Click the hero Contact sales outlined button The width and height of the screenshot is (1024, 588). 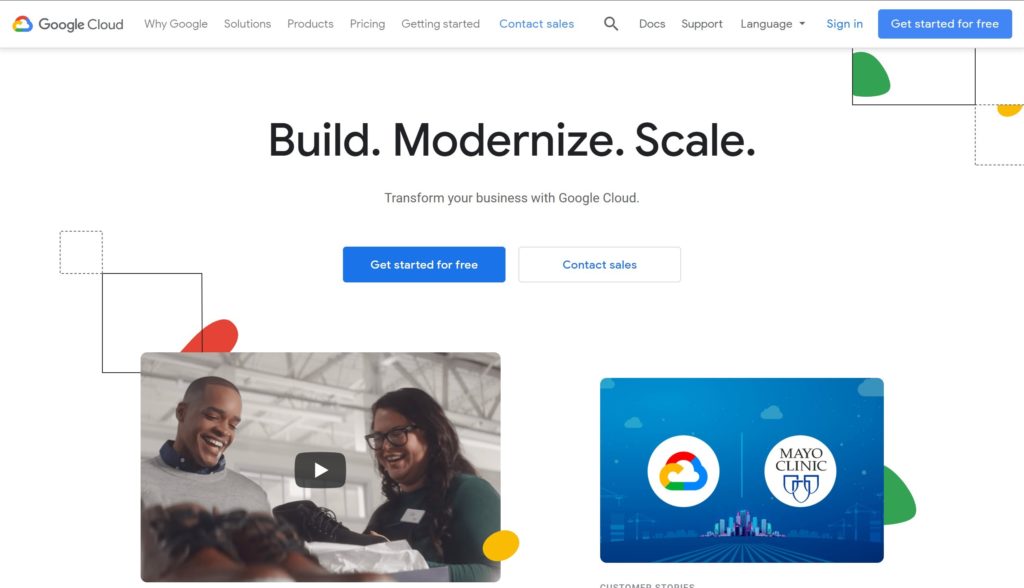pyautogui.click(x=600, y=265)
